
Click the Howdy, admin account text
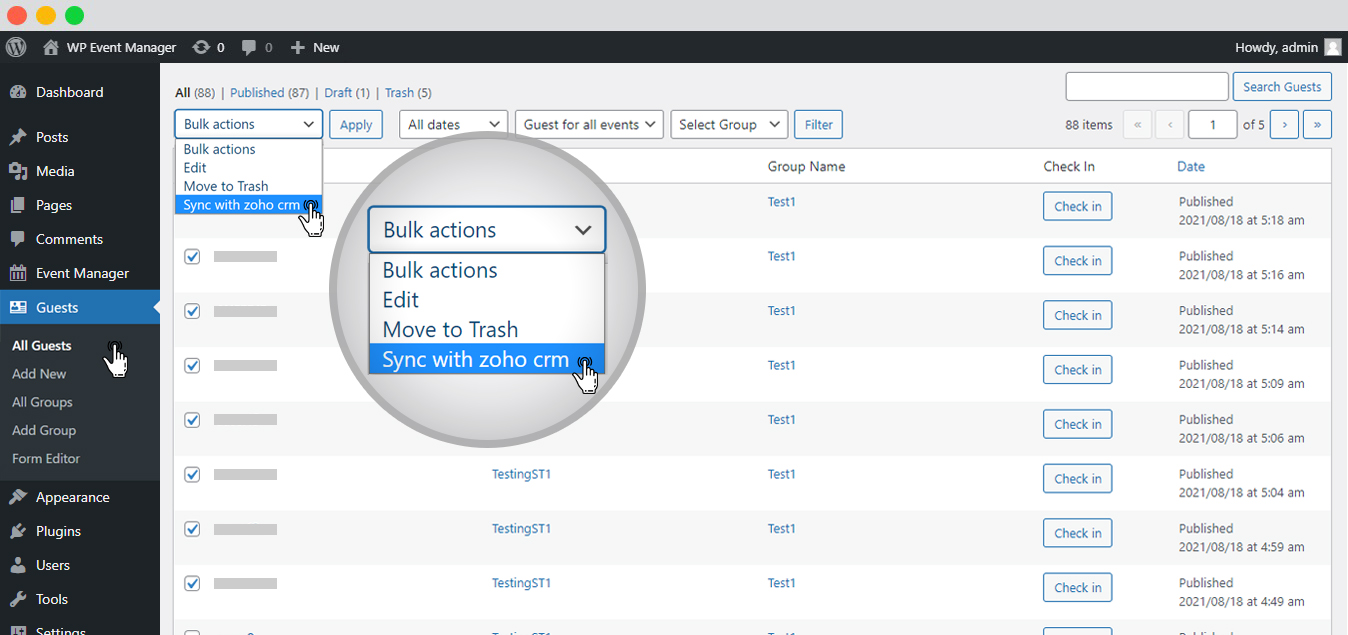[1276, 47]
